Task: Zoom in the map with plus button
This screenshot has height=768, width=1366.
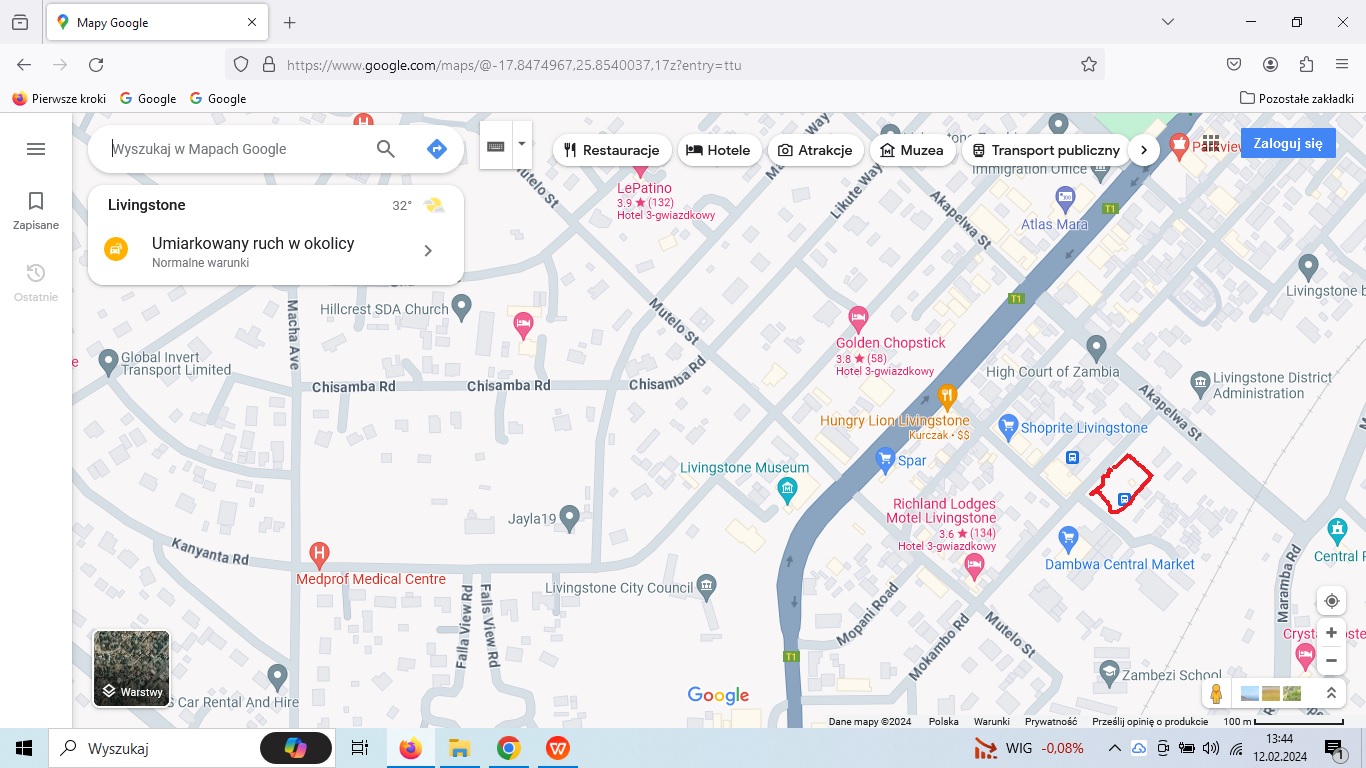Action: [1331, 633]
